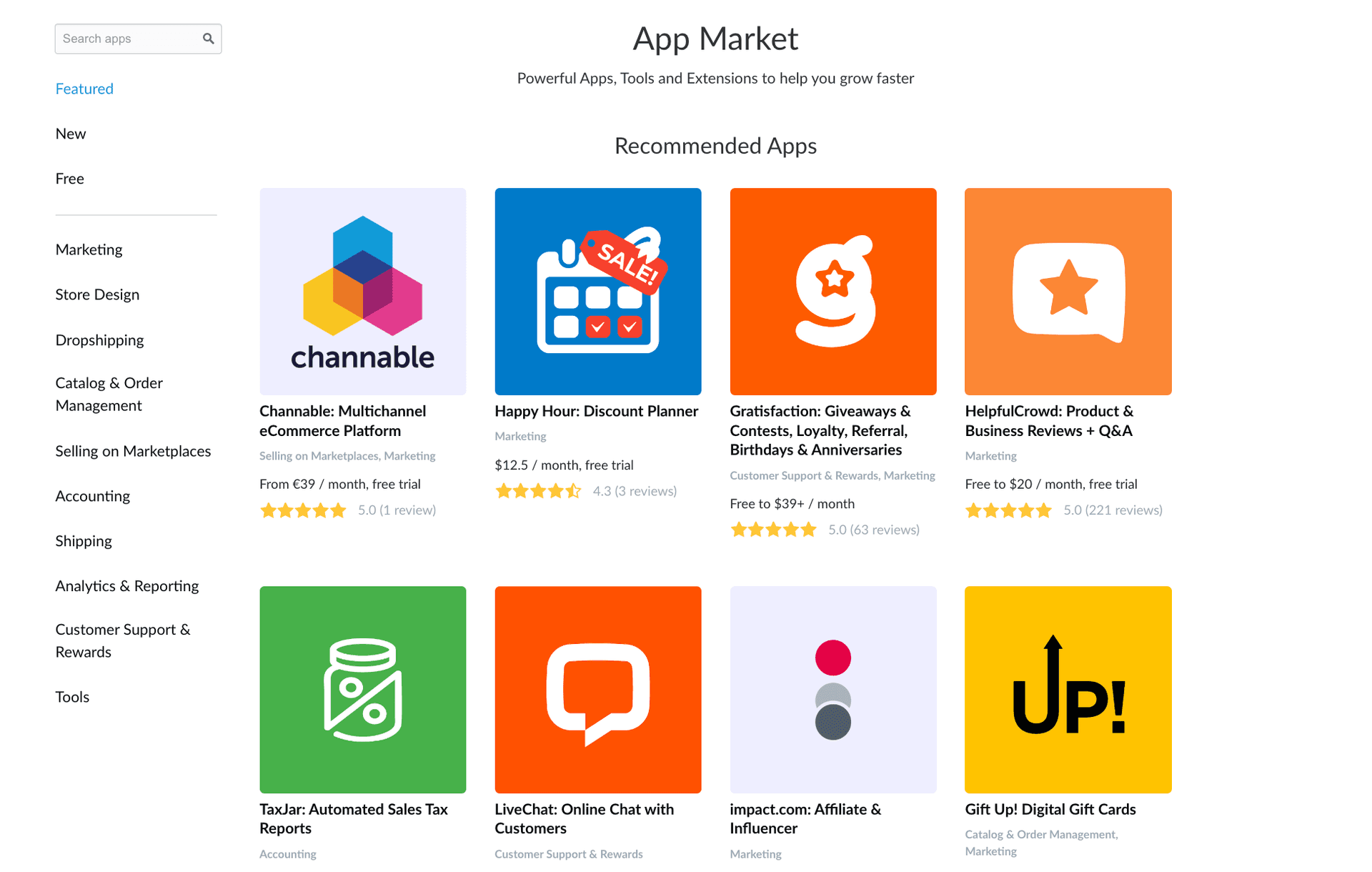Open the HelpfulCrowd star chat icon

[1068, 291]
